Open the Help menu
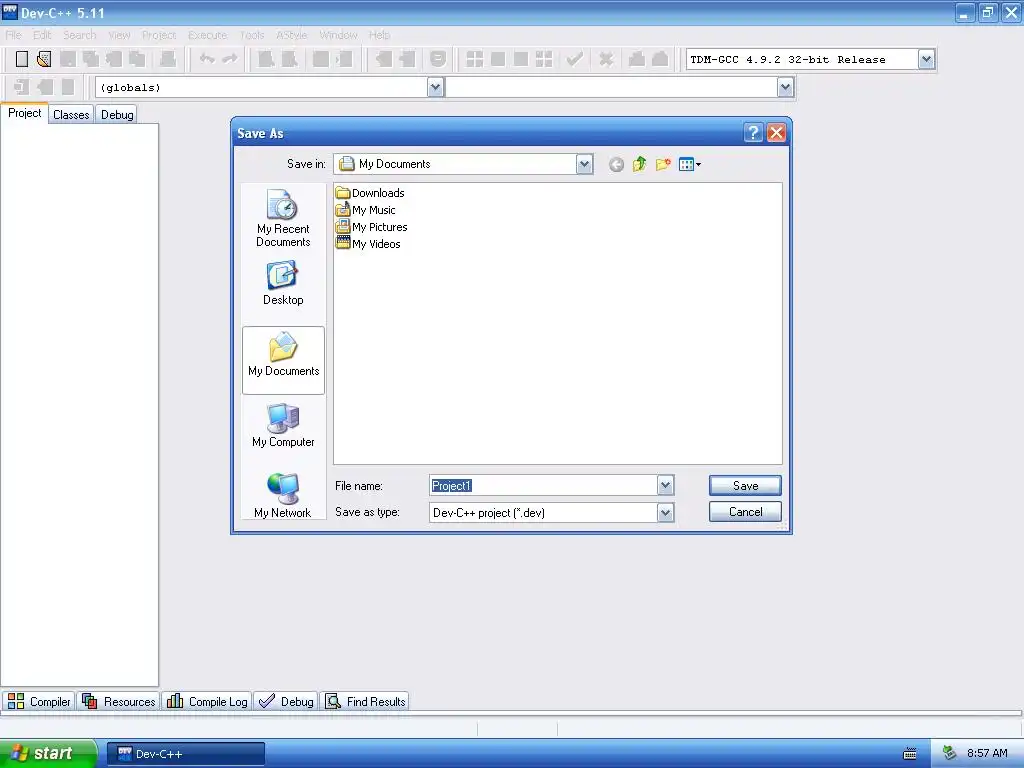The image size is (1024, 768). 379,35
